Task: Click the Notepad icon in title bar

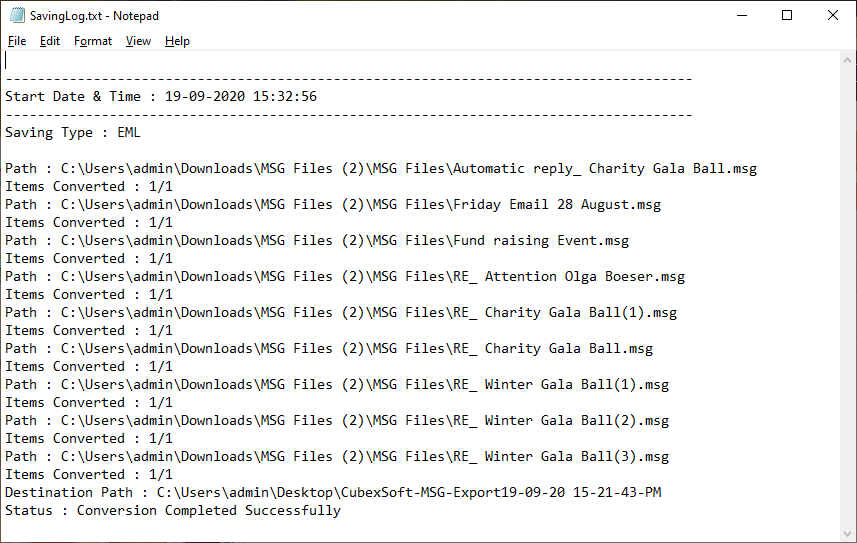Action: (17, 15)
